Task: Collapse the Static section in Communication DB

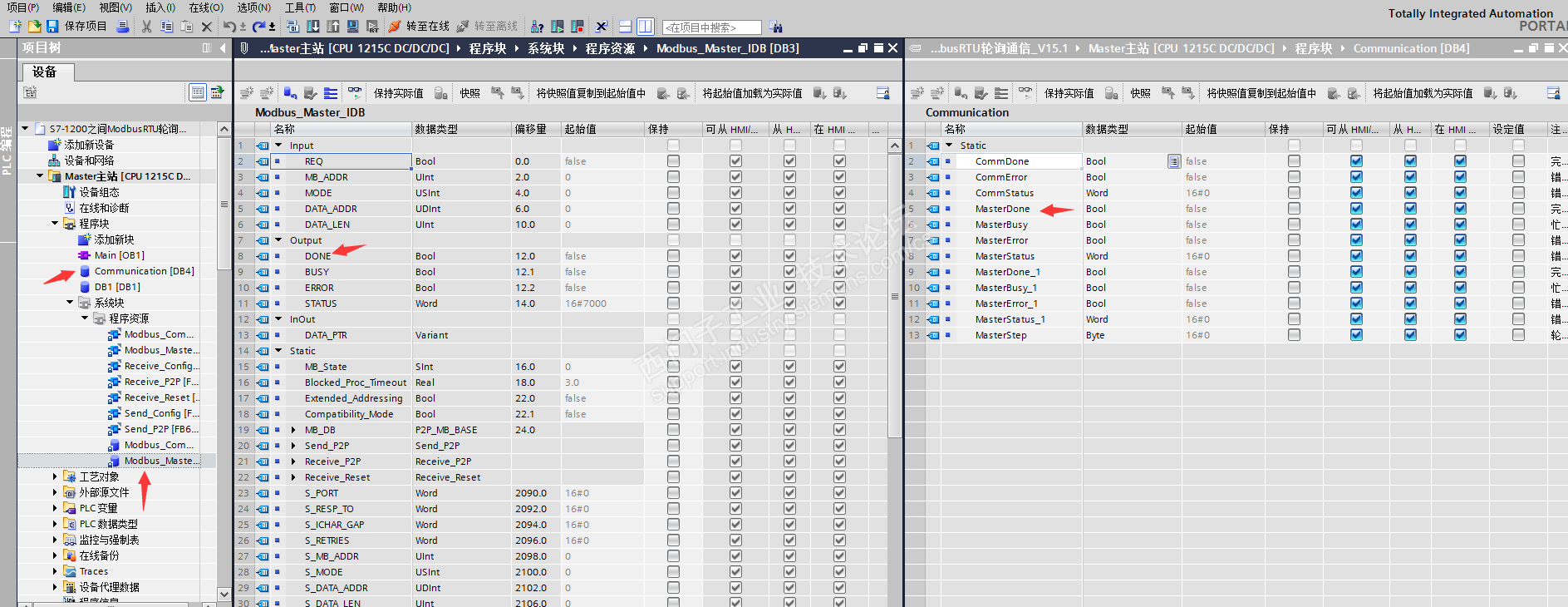Action: pyautogui.click(x=949, y=146)
